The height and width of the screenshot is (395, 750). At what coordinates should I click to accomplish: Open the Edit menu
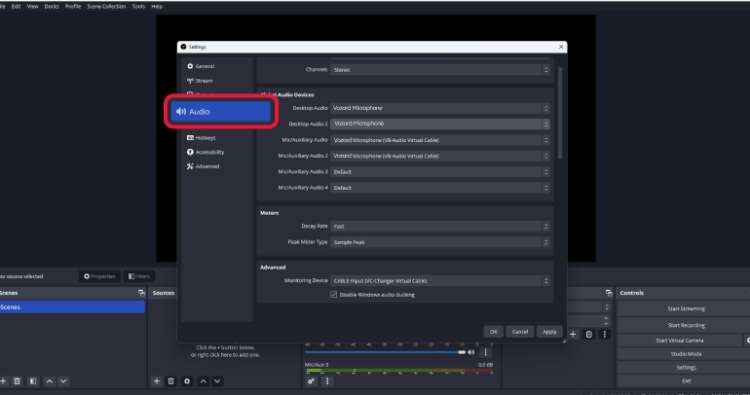(x=16, y=6)
